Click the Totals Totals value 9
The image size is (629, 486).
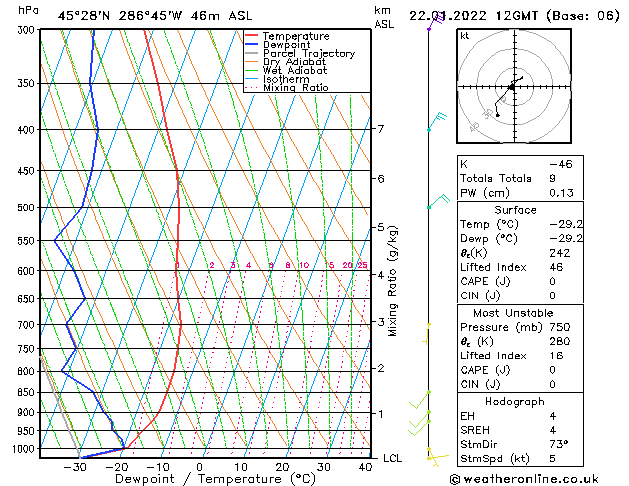coord(553,178)
